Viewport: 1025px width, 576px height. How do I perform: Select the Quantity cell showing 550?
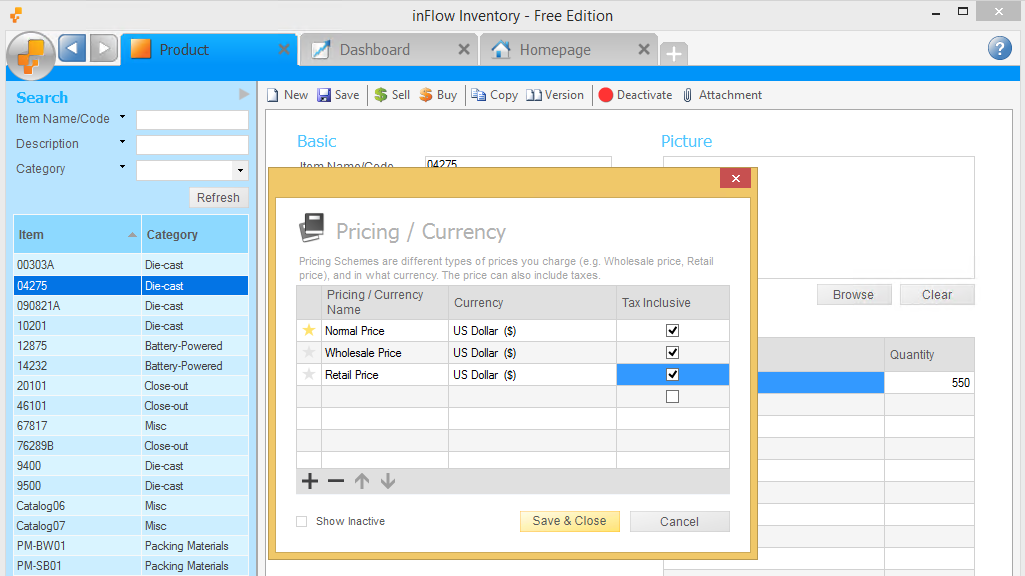click(x=929, y=382)
